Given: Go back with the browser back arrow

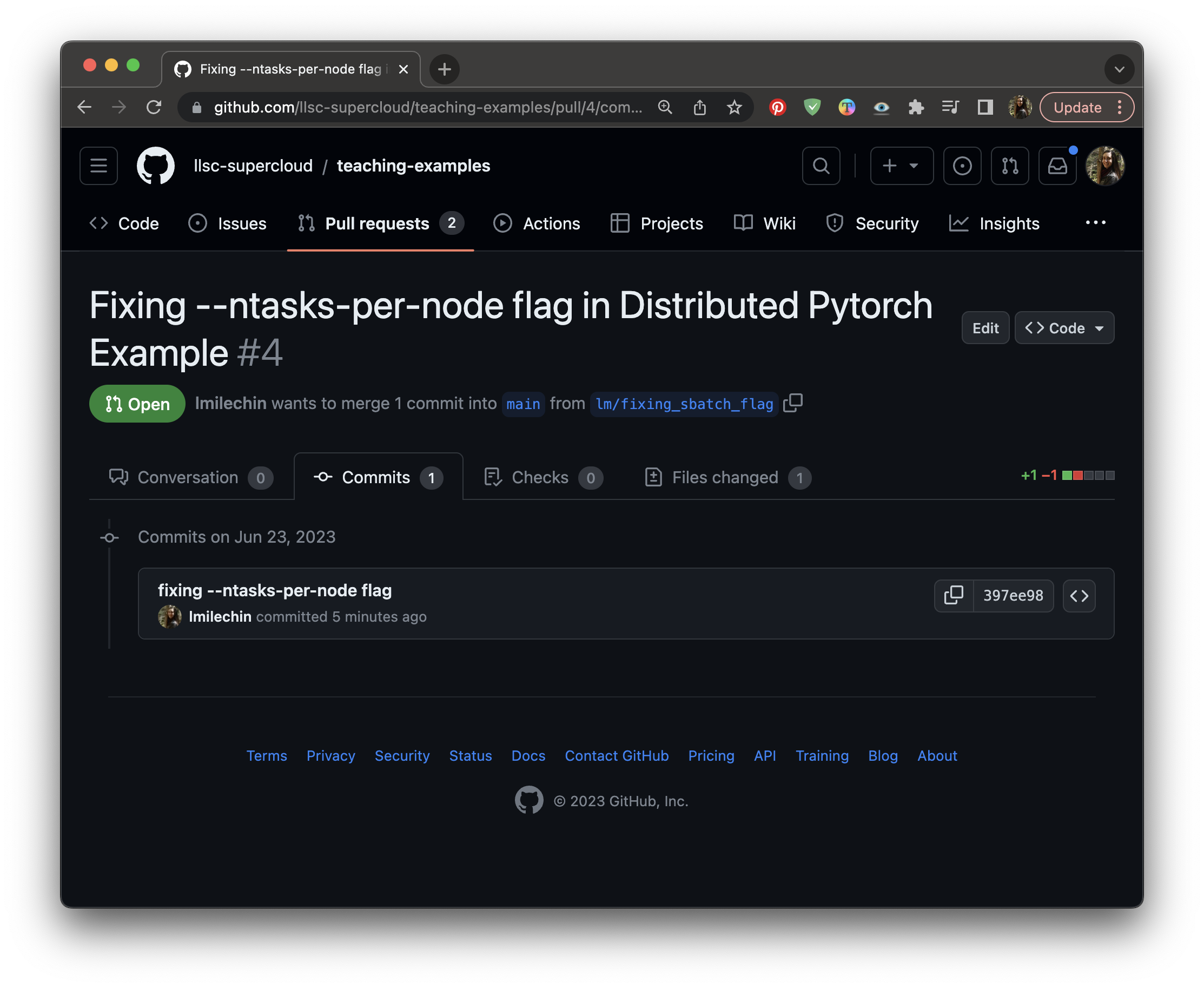Looking at the screenshot, I should (x=84, y=107).
